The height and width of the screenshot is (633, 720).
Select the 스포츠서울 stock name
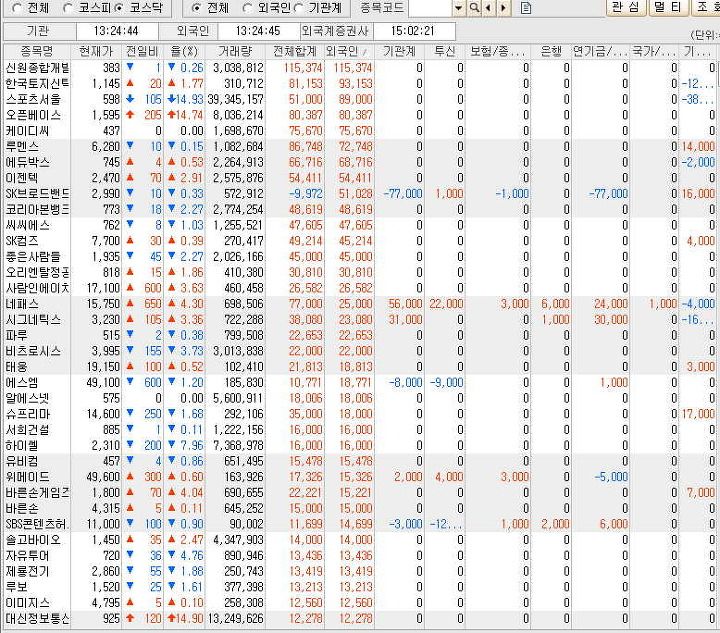pyautogui.click(x=33, y=99)
